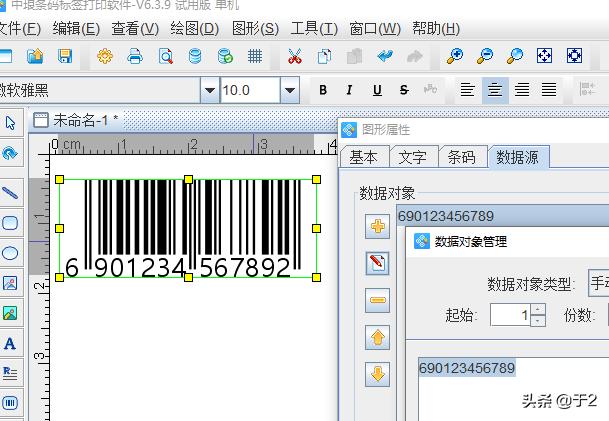
Task: Click the edit data object pencil icon
Action: point(378,264)
